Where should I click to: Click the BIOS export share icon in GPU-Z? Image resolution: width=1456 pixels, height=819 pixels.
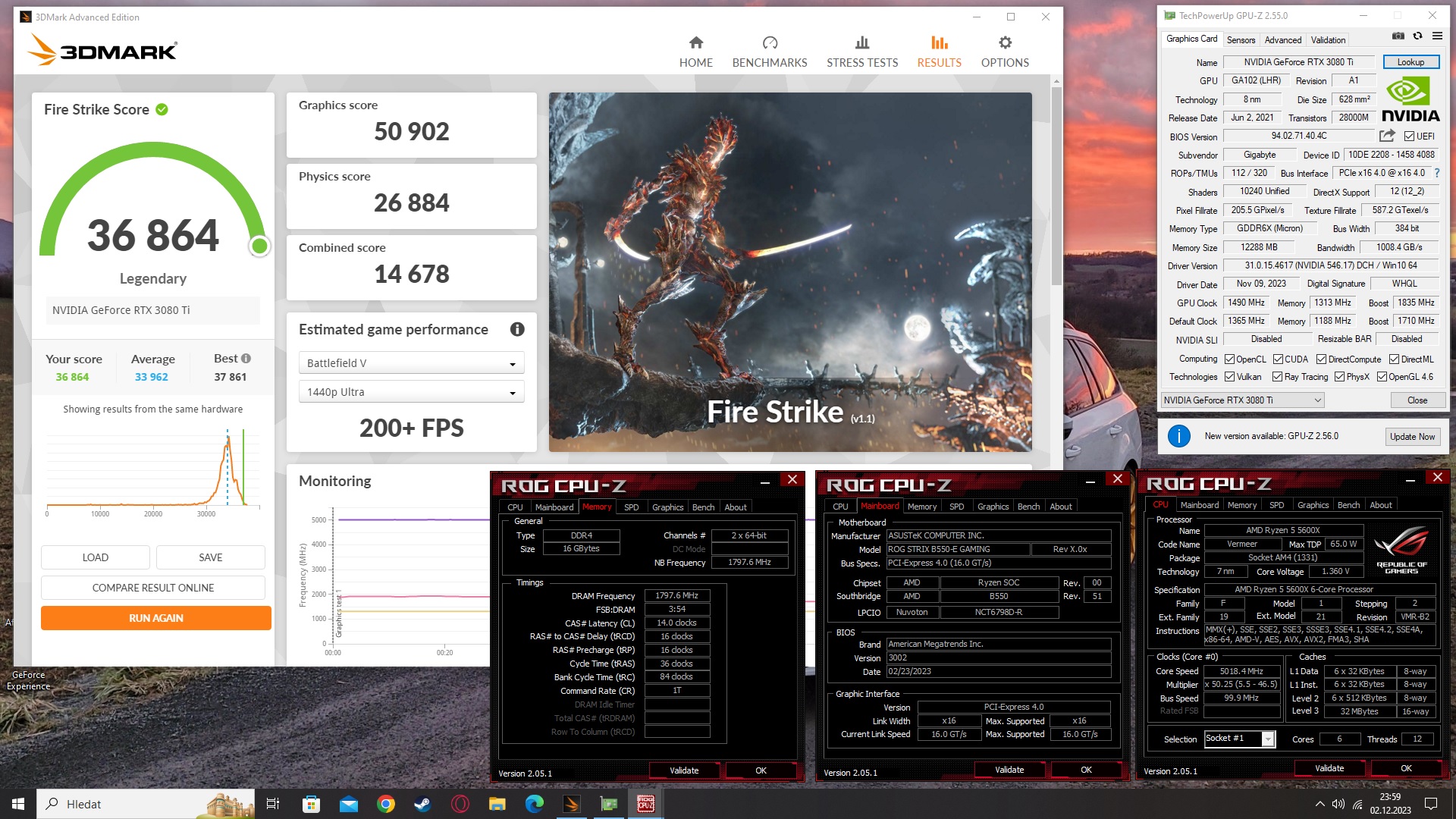coord(1387,136)
